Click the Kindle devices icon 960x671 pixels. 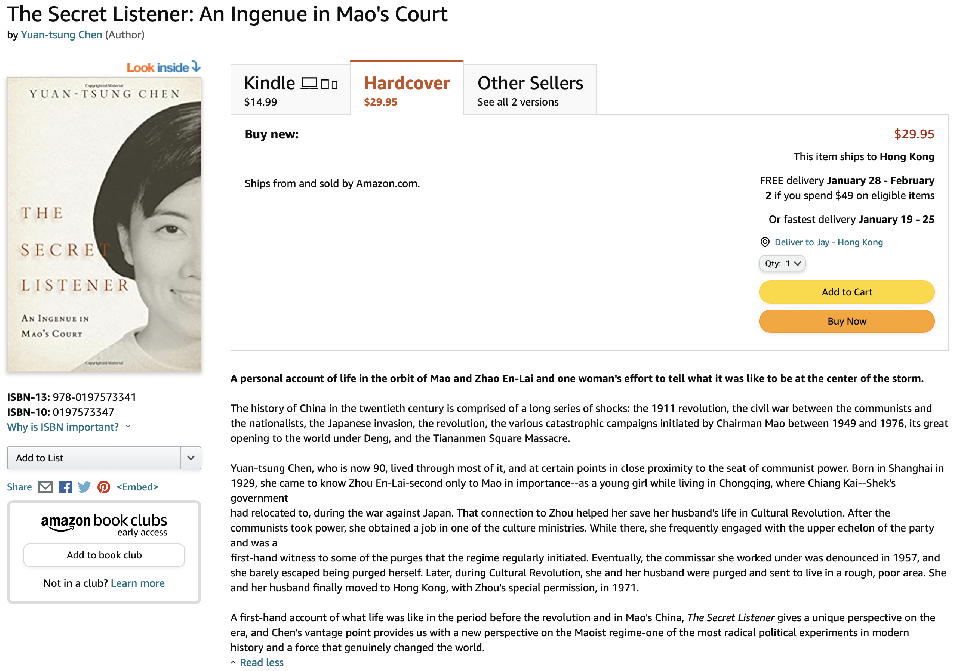tap(320, 83)
